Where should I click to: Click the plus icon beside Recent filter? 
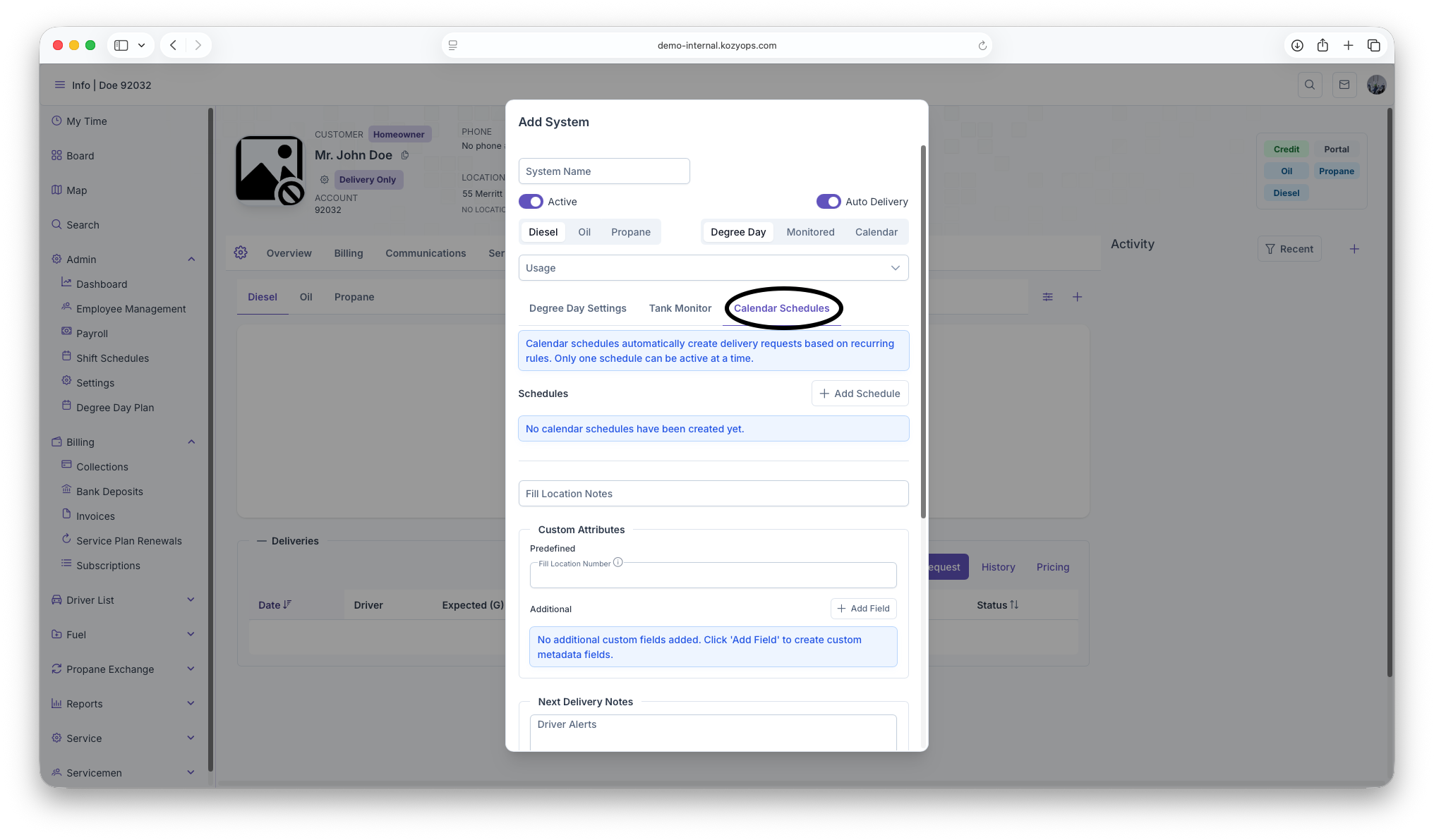[x=1354, y=249]
